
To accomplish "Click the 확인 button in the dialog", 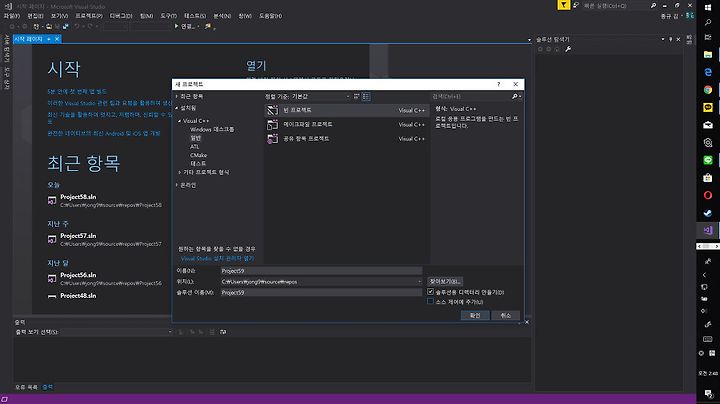I will pyautogui.click(x=475, y=315).
